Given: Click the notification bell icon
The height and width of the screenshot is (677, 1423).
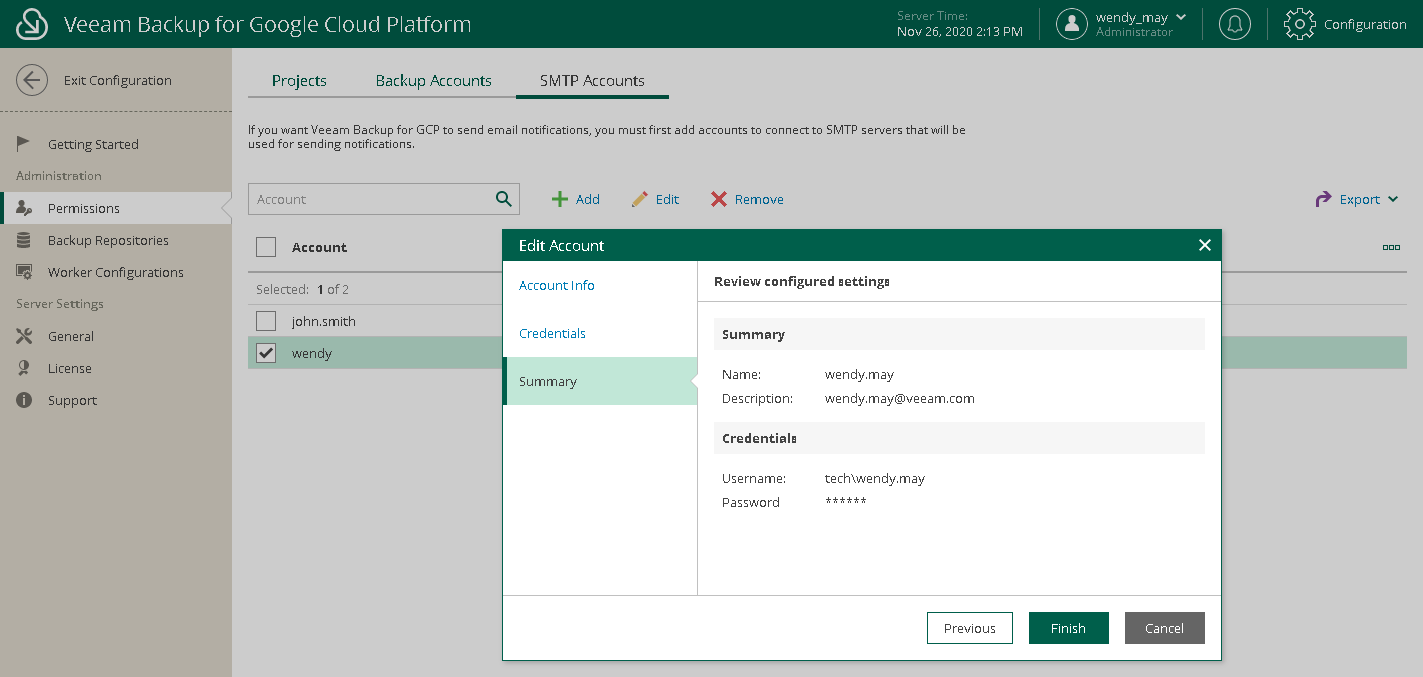Looking at the screenshot, I should 1235,24.
